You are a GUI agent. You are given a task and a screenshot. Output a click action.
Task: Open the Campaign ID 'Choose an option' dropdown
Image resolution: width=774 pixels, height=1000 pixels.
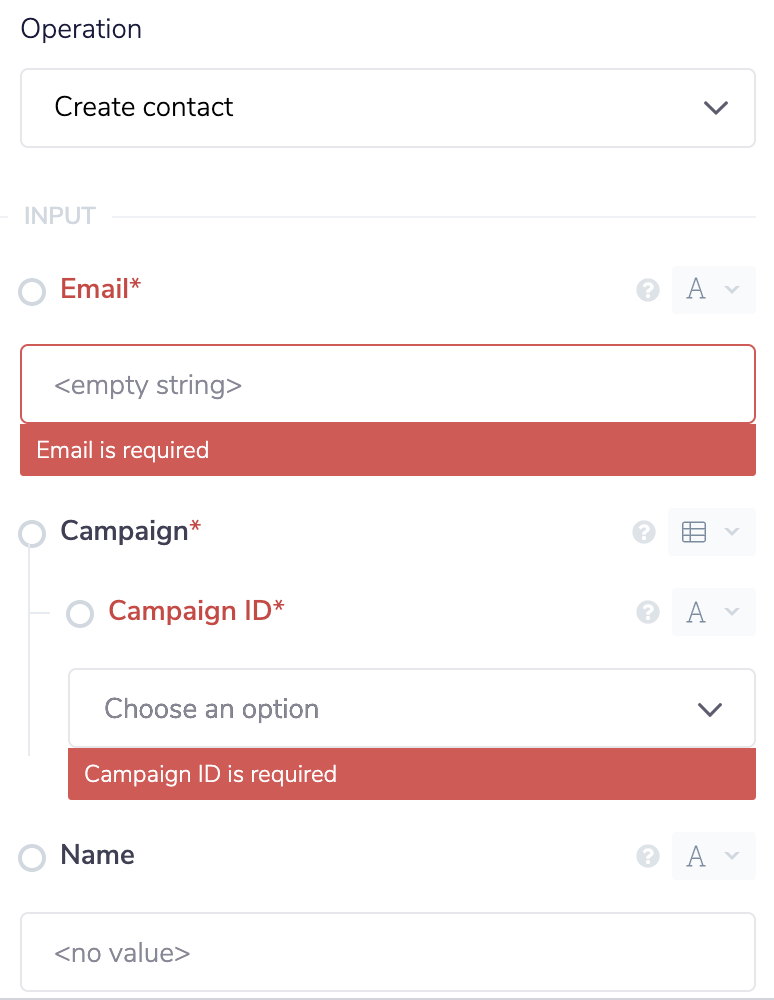coord(412,708)
